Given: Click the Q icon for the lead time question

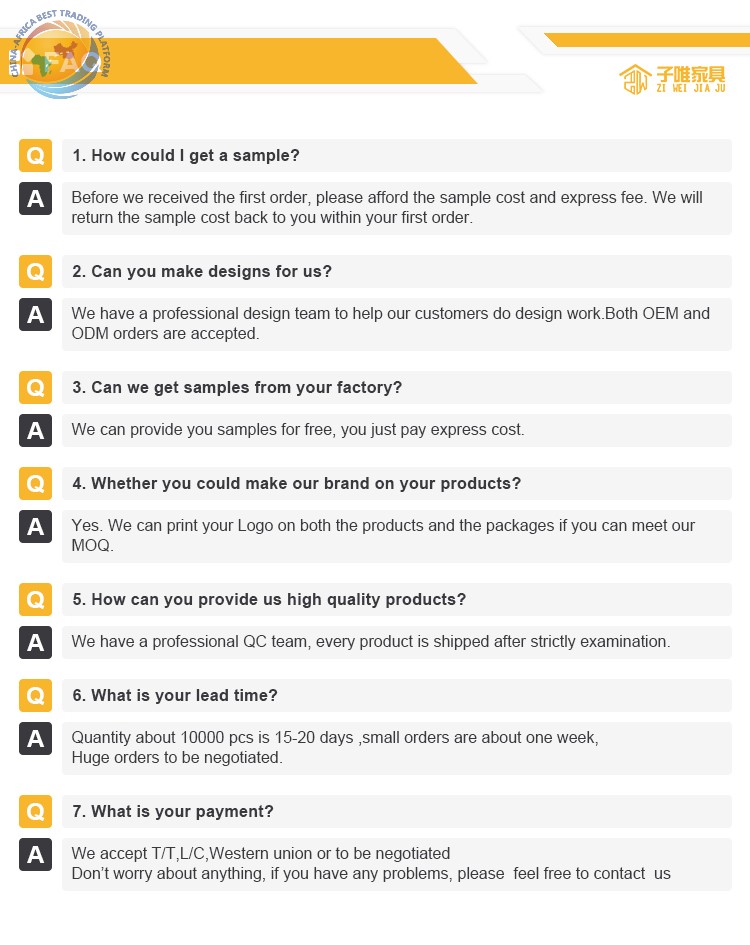Looking at the screenshot, I should tap(36, 695).
